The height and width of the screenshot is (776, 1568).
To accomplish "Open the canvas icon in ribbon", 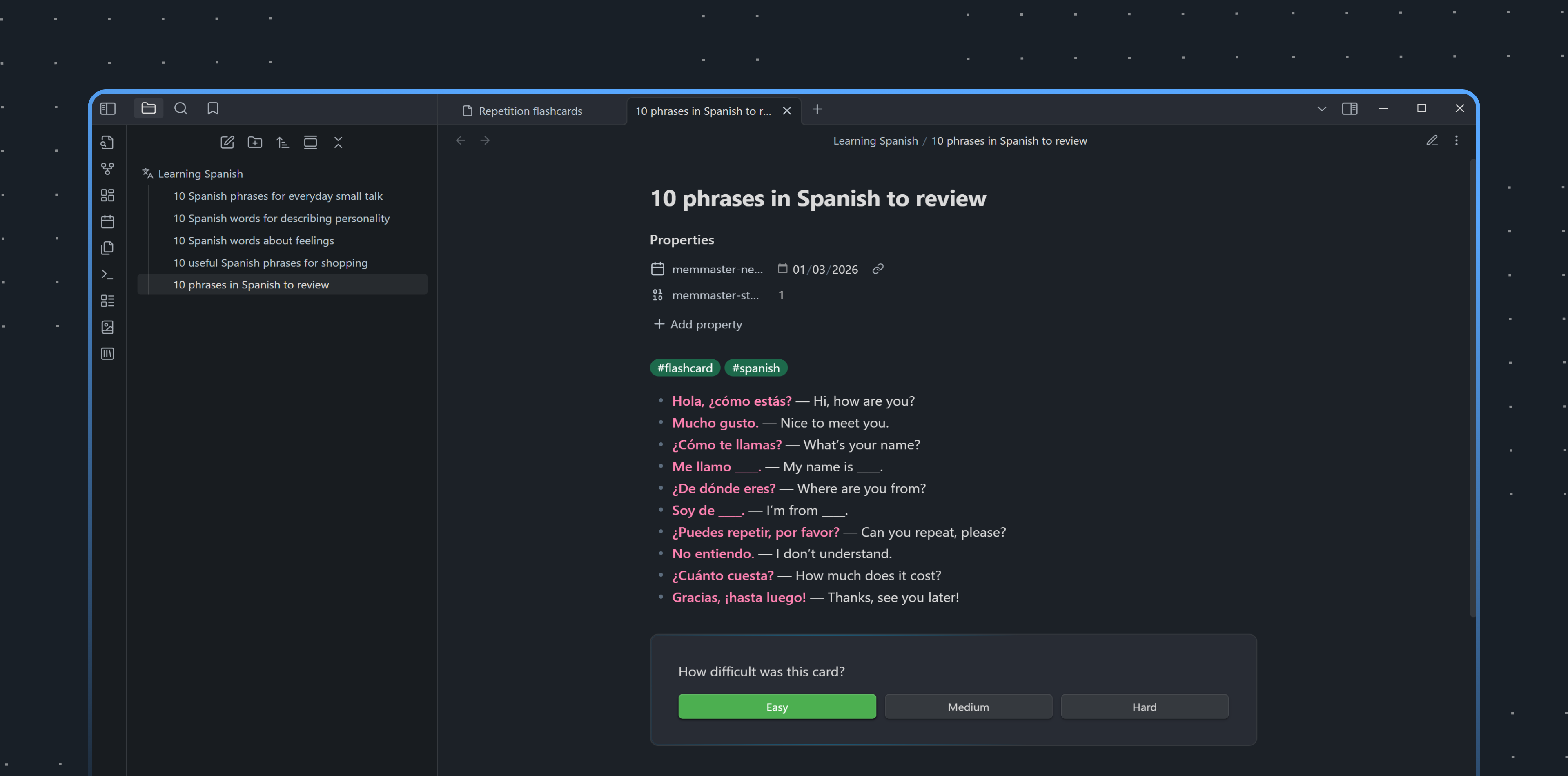I will click(x=107, y=195).
